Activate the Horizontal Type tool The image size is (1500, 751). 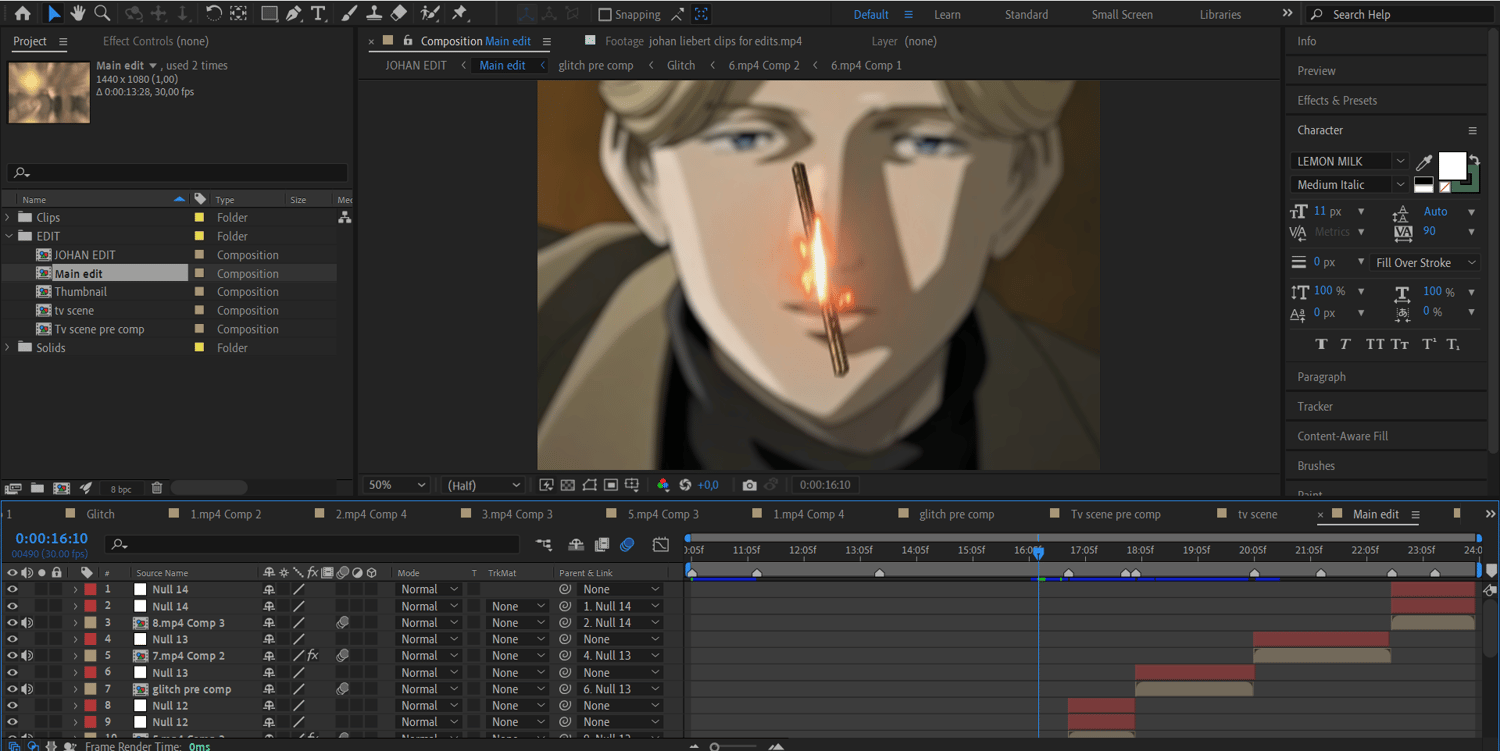(x=318, y=14)
